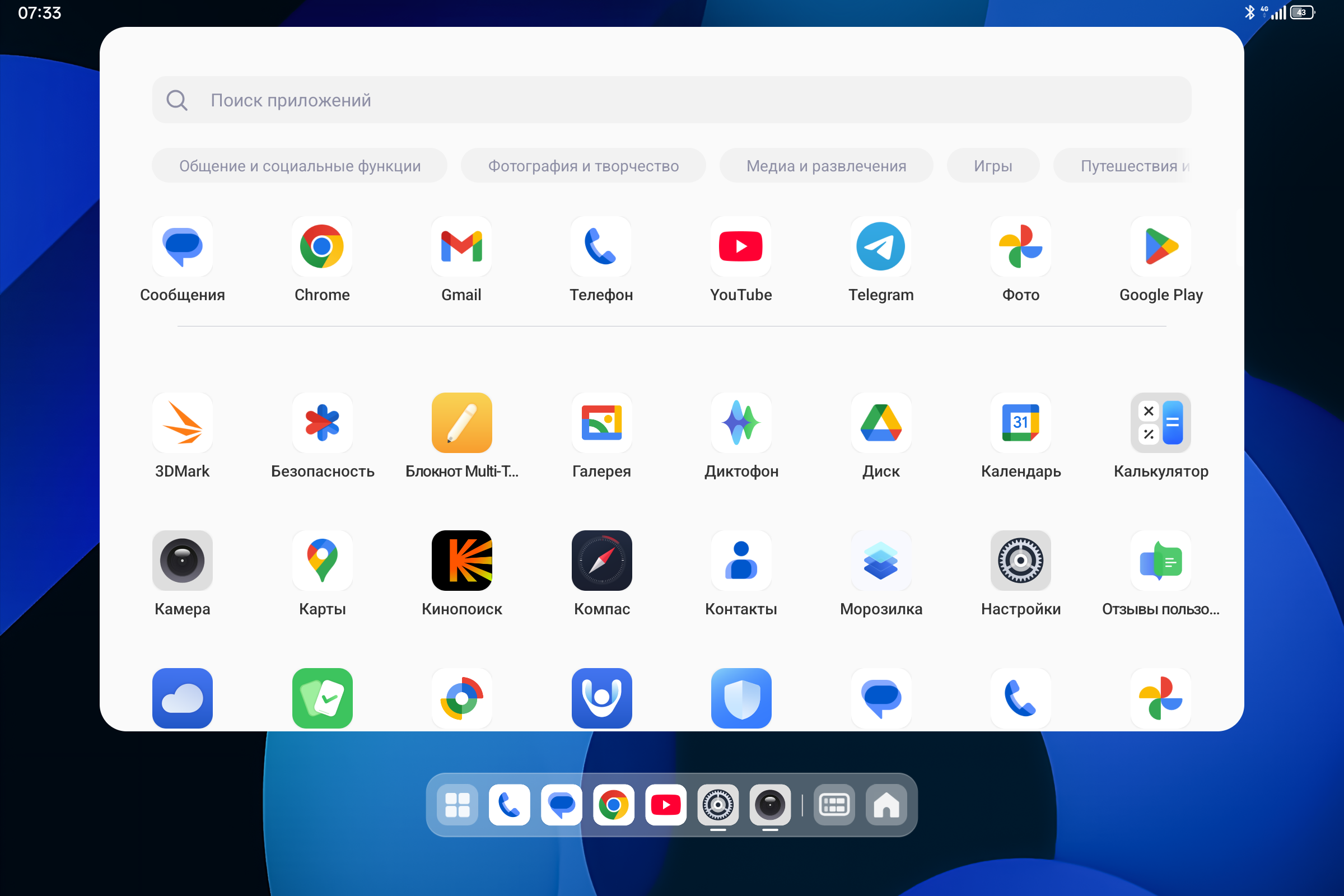The image size is (1344, 896).
Task: Open the Phone app from the dock
Action: point(509,805)
